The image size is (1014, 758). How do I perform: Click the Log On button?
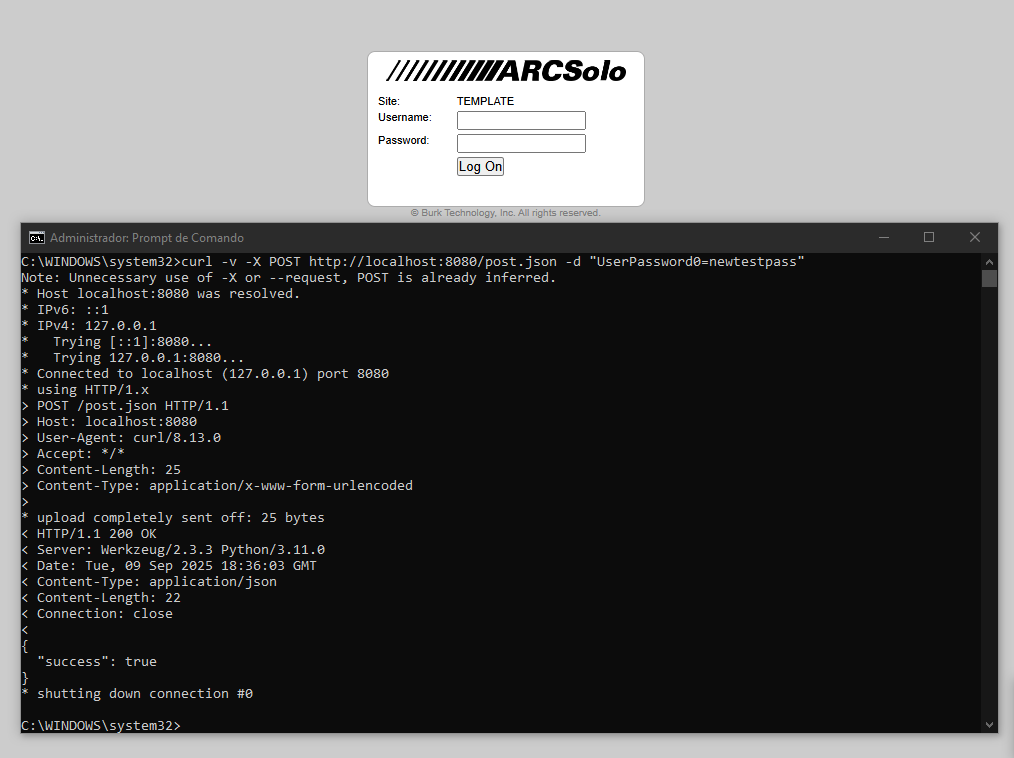[480, 167]
